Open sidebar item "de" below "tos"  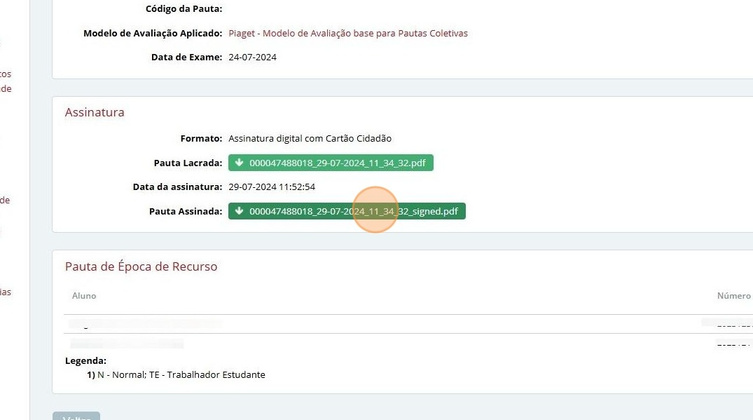coord(6,89)
